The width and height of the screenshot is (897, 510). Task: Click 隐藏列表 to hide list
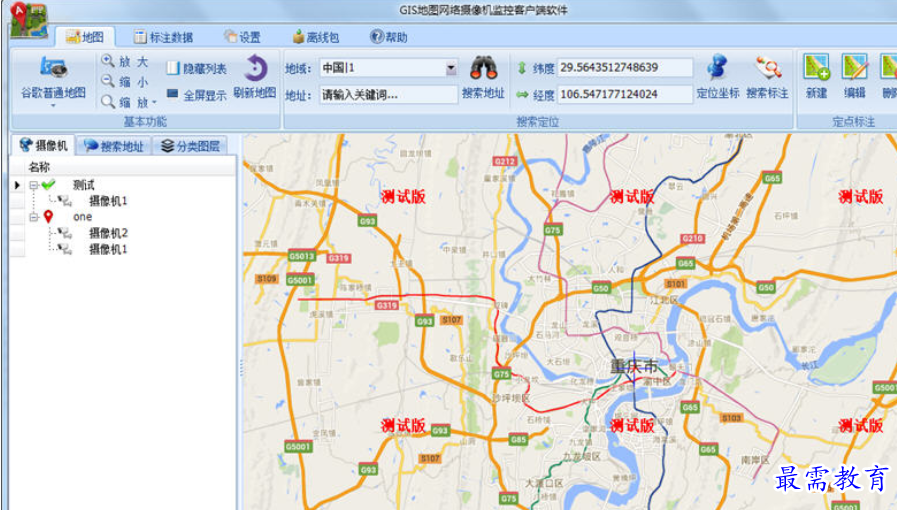(x=197, y=69)
